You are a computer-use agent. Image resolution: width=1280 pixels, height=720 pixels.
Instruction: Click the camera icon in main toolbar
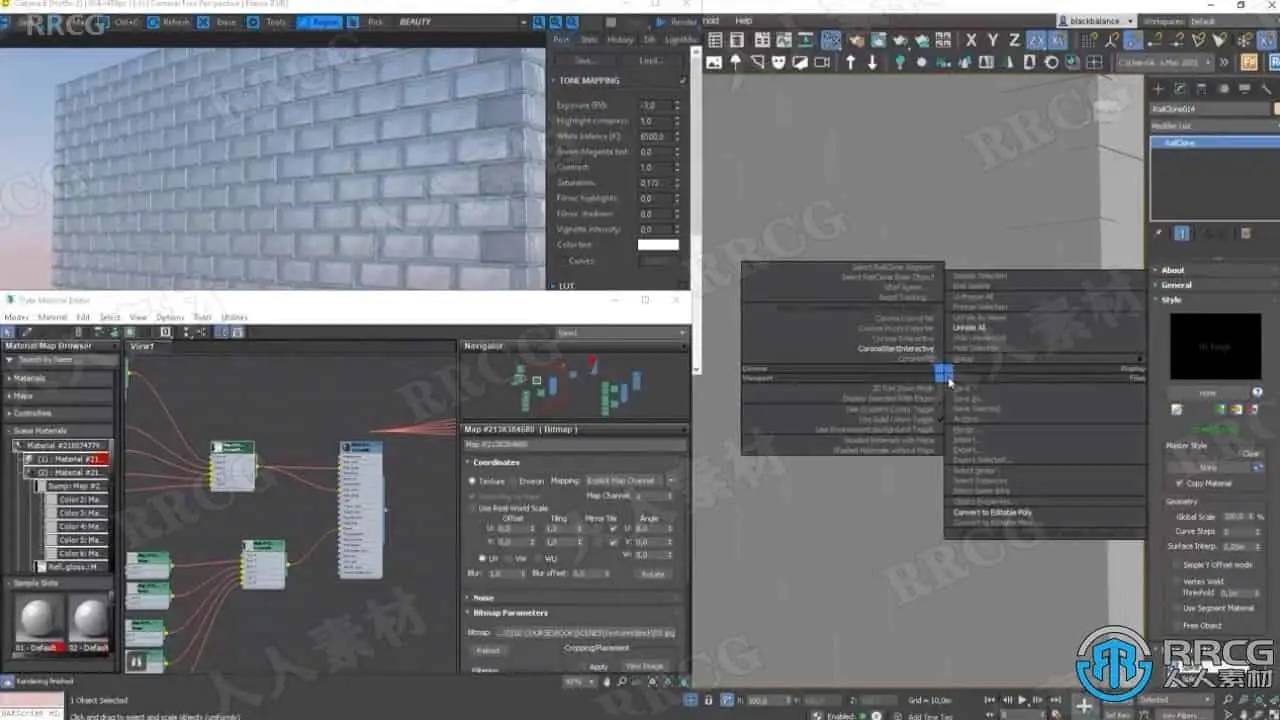click(x=822, y=62)
